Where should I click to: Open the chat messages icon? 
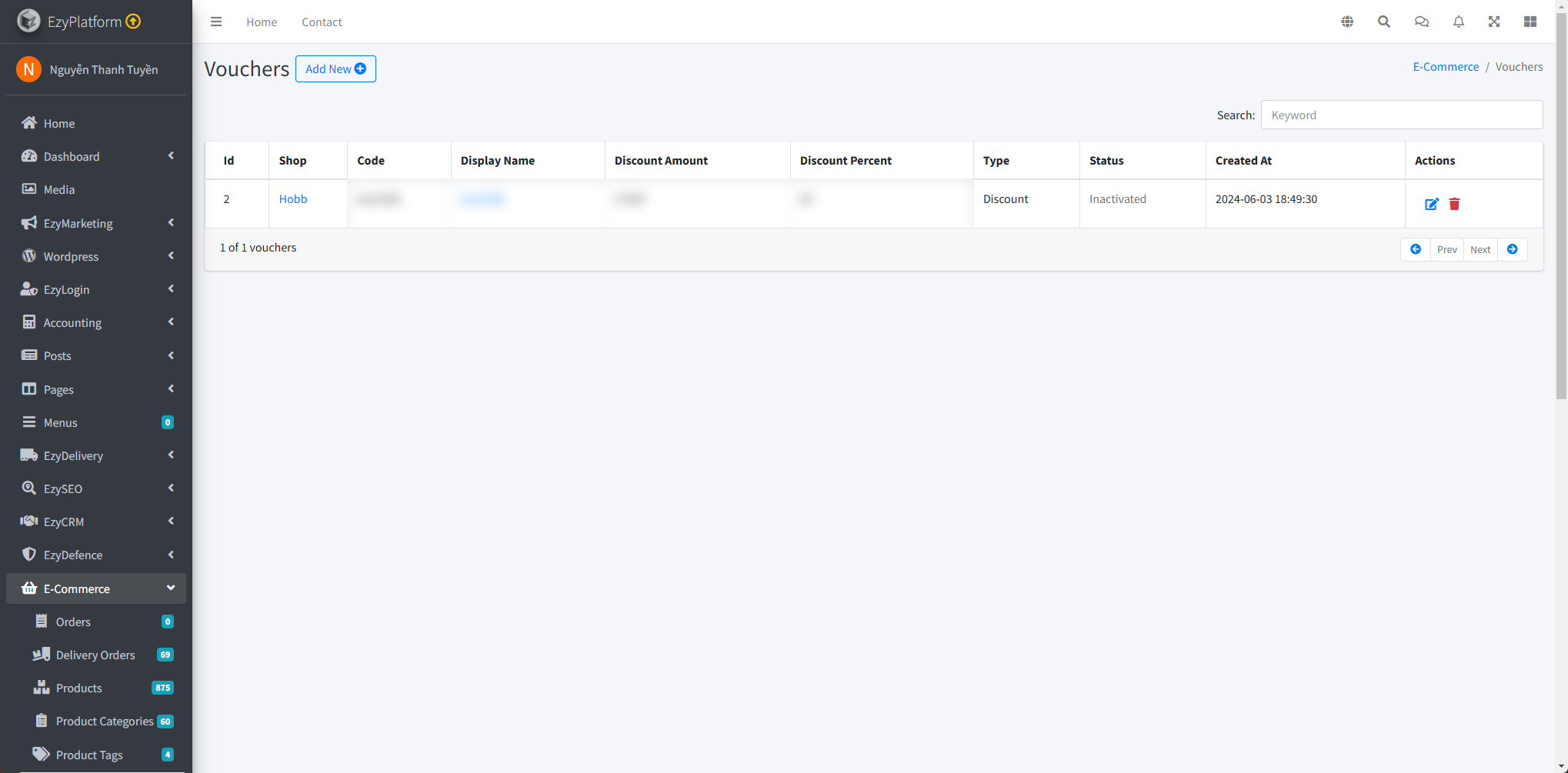click(1421, 22)
